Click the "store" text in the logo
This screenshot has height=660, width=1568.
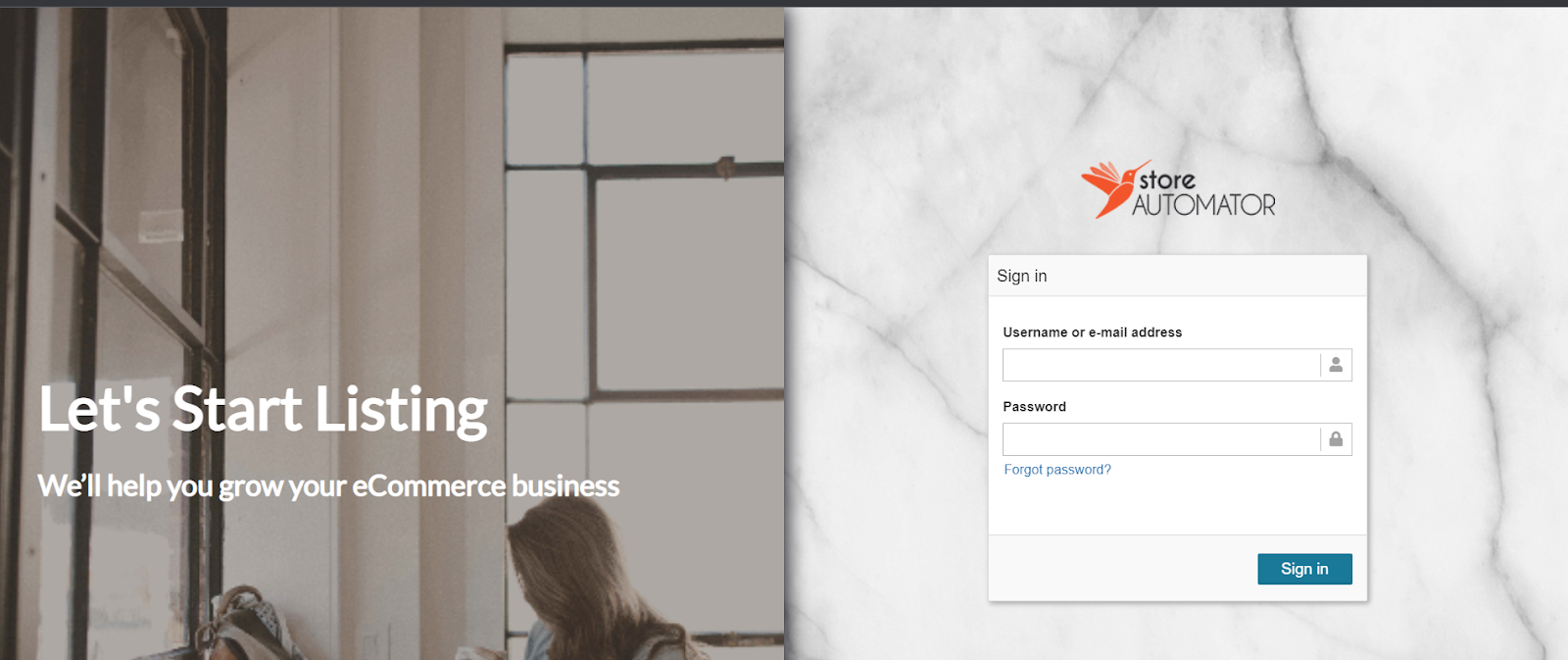(1167, 180)
